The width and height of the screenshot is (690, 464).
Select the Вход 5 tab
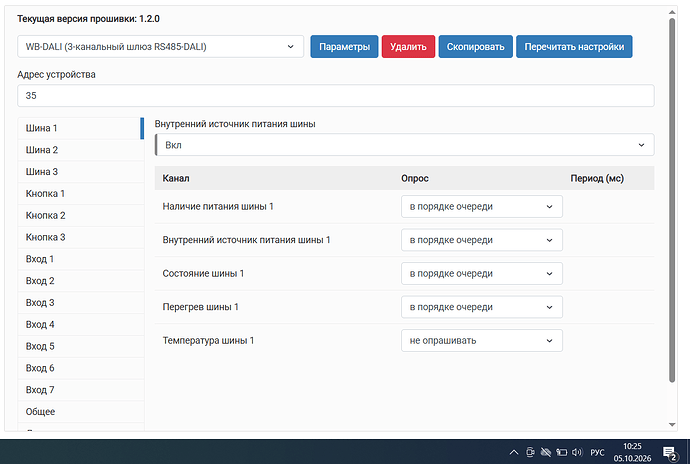81,346
